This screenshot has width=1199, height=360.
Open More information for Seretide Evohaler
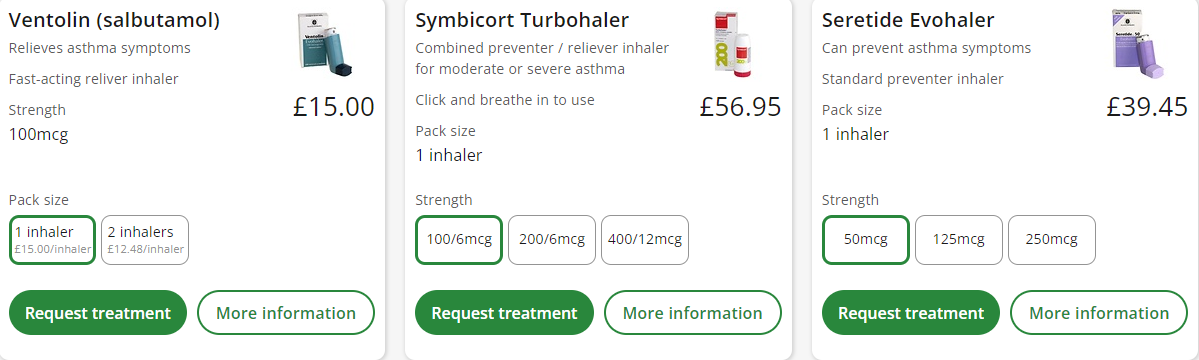click(1100, 313)
